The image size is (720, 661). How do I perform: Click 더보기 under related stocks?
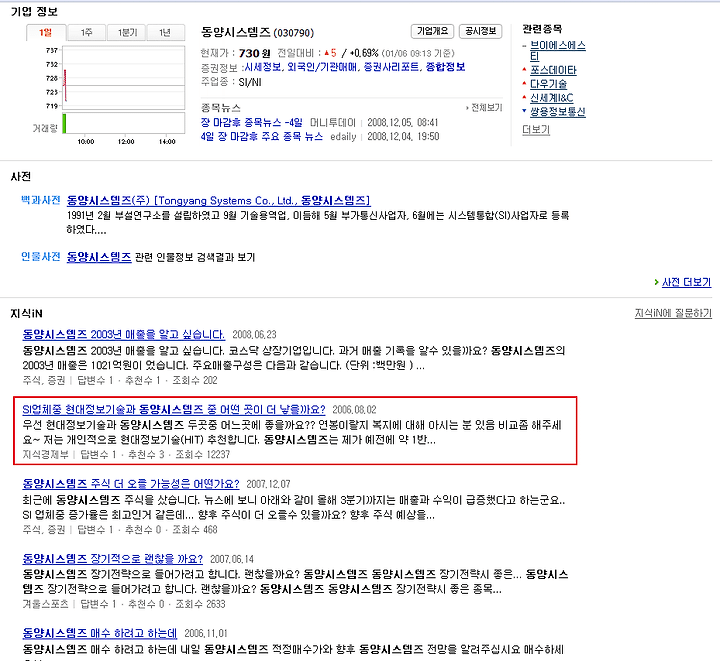tap(536, 130)
